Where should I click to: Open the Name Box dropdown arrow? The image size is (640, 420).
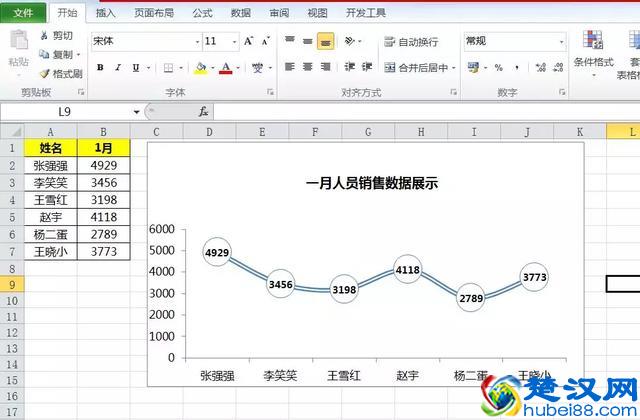(136, 112)
